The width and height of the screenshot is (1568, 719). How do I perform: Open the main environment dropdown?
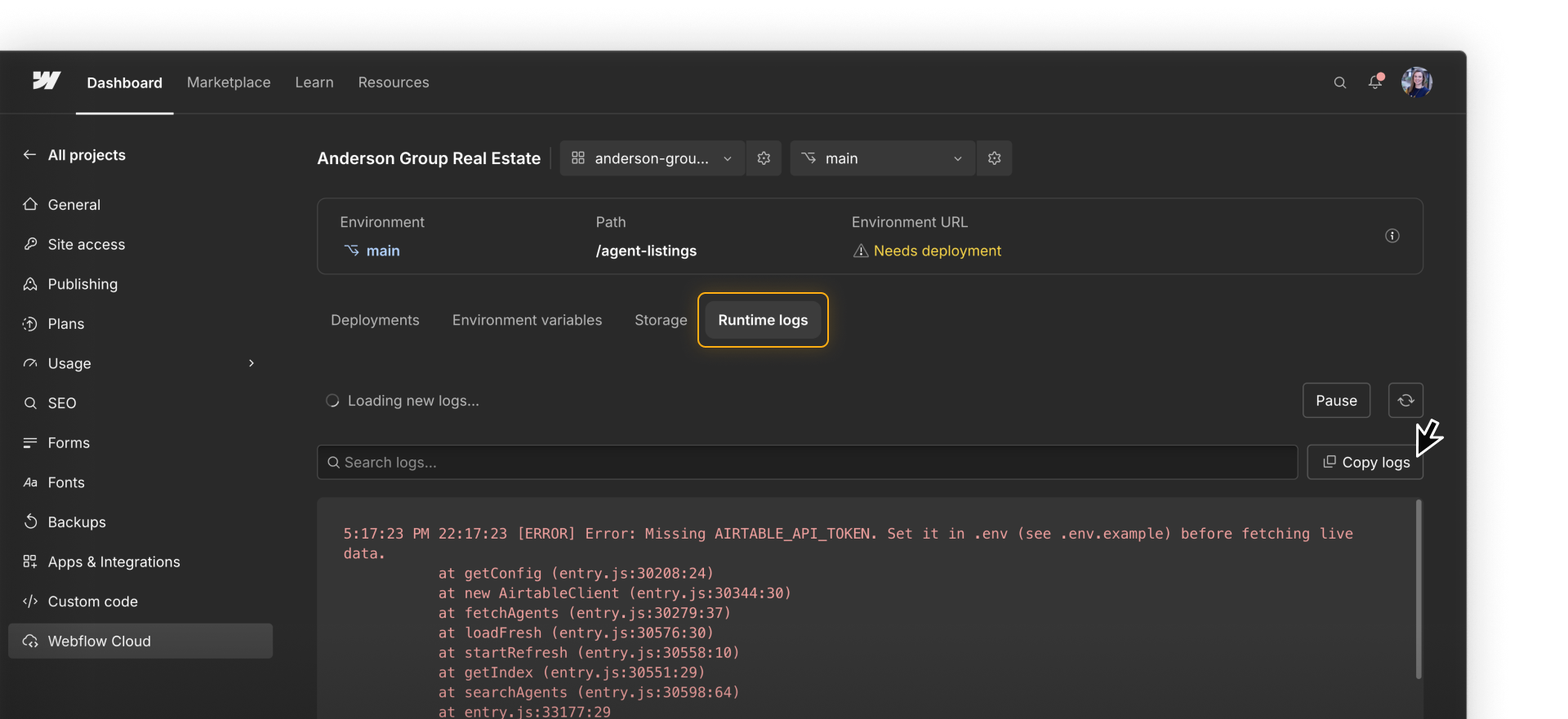click(x=882, y=158)
